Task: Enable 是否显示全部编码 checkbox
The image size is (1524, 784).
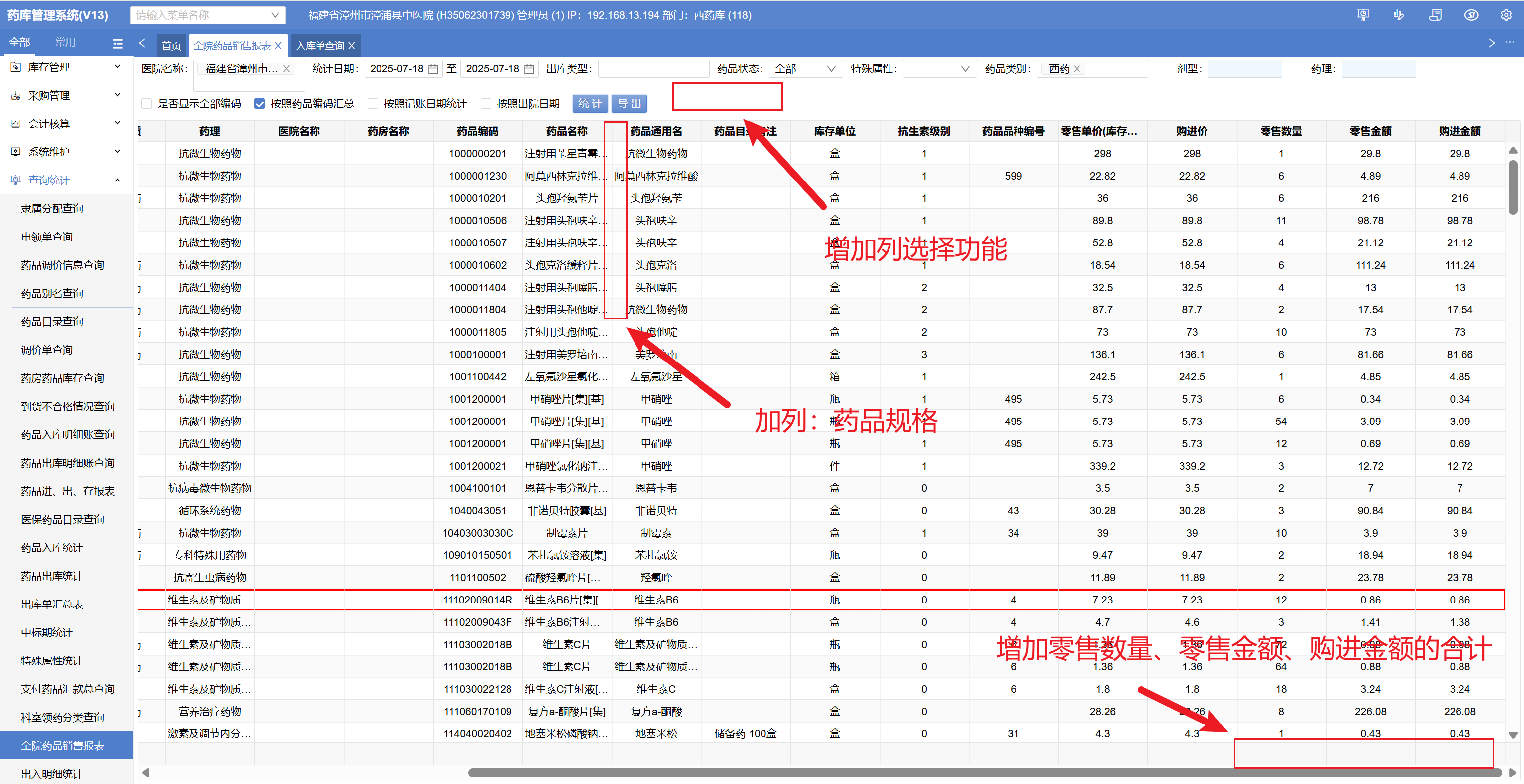Action: [x=147, y=104]
